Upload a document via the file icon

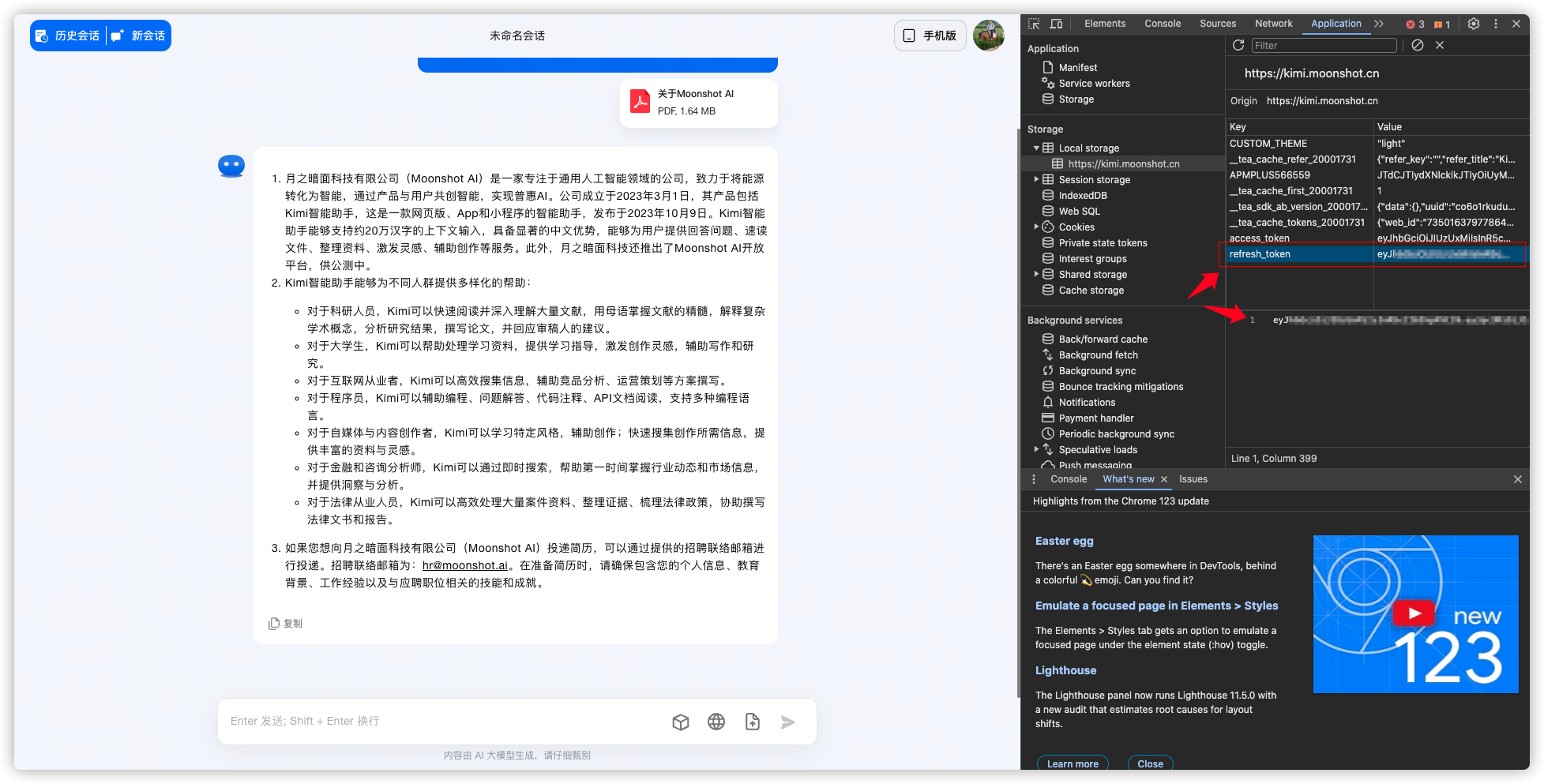752,721
